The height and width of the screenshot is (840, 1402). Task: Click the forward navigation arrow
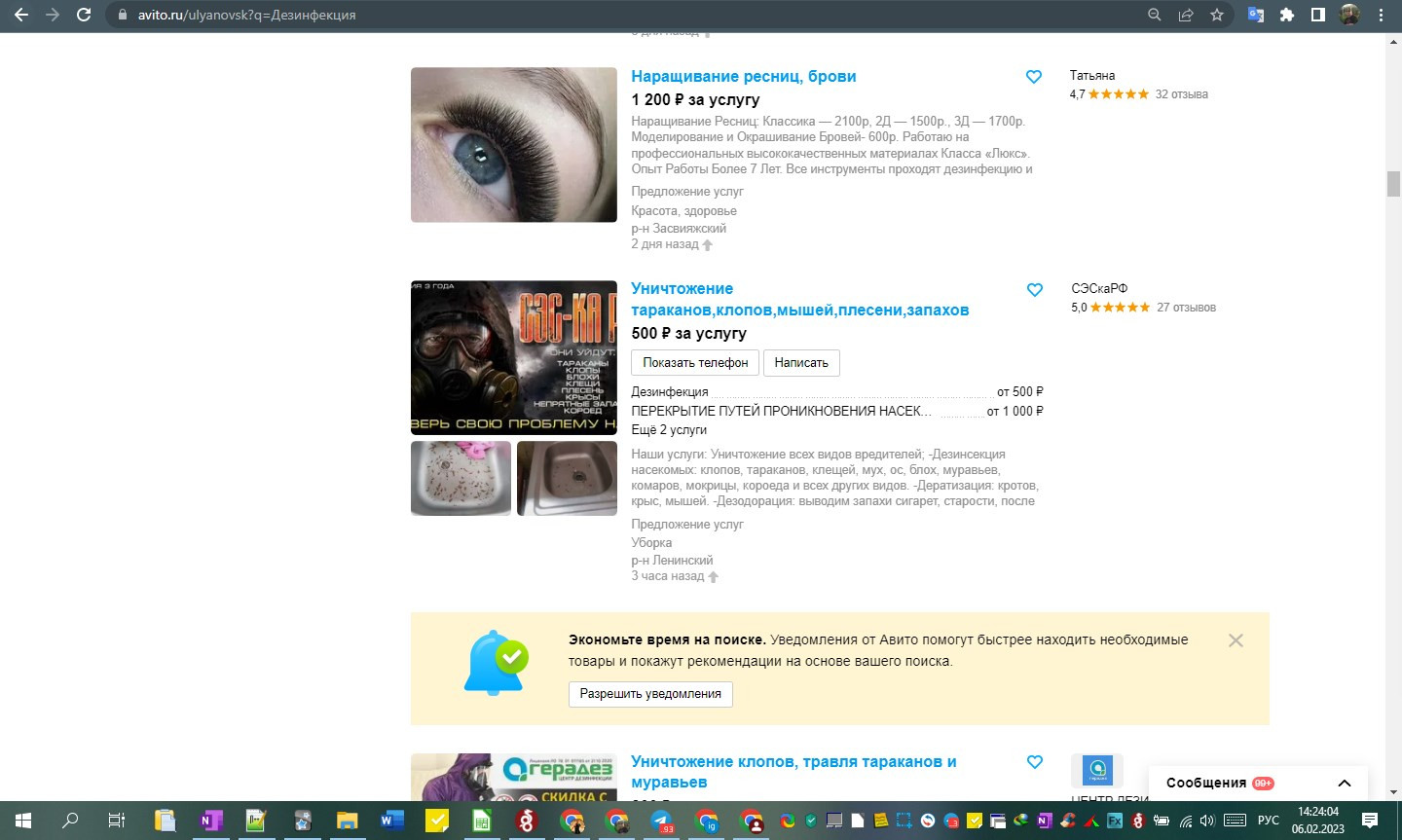coord(53,15)
